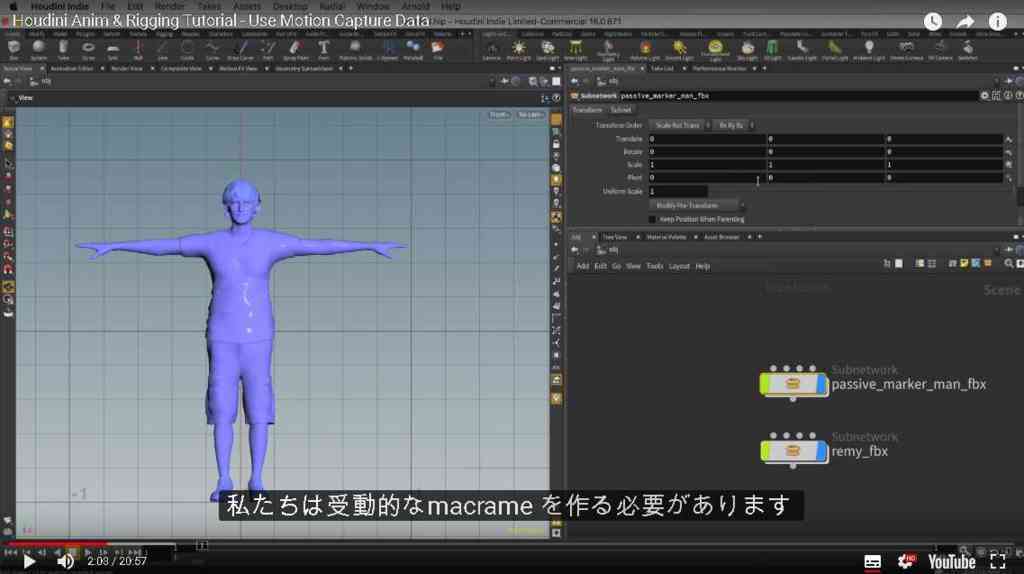This screenshot has width=1024, height=574.
Task: Toggle YouTube subtitles button
Action: coord(872,562)
